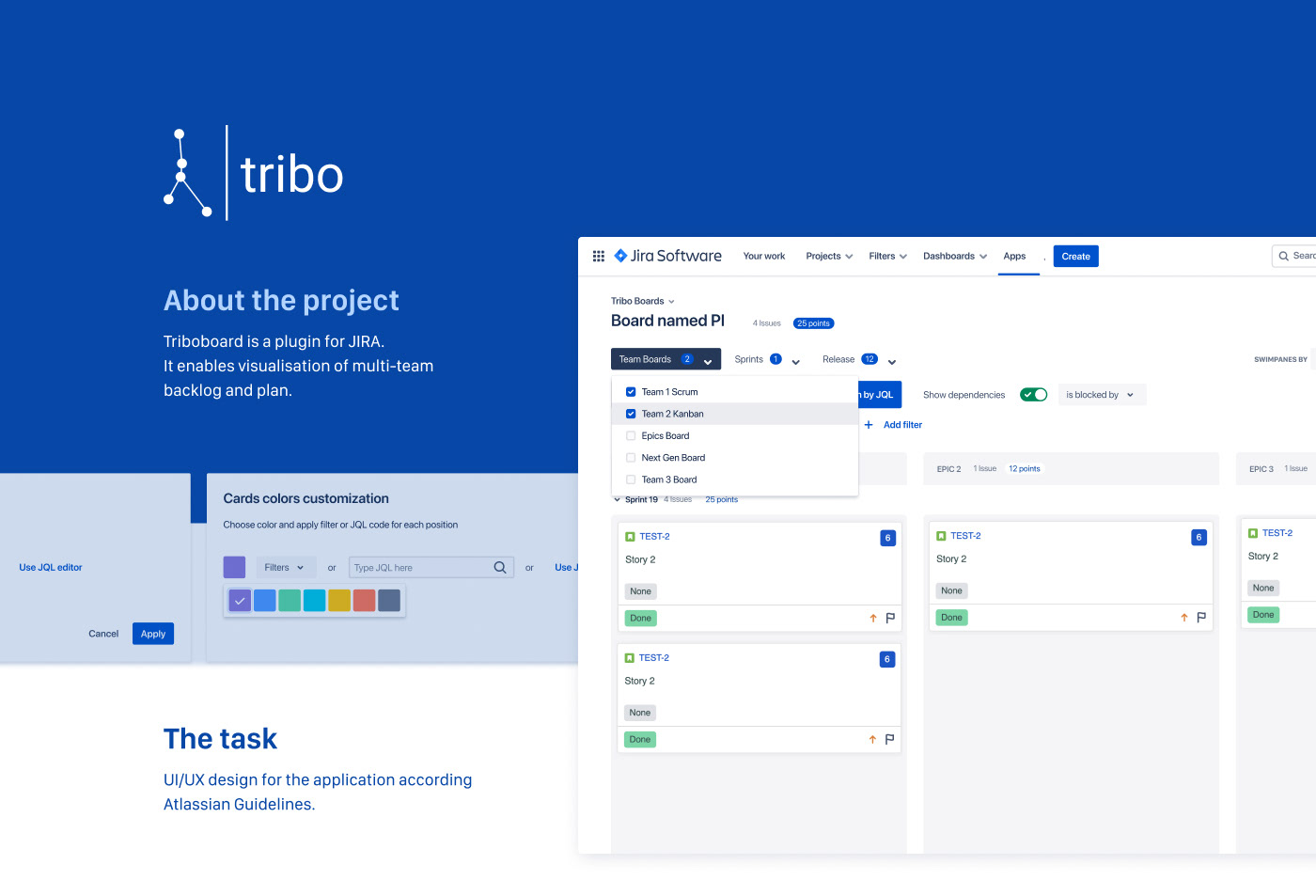The width and height of the screenshot is (1316, 896).
Task: Open the Sprints dropdown
Action: pos(767,360)
